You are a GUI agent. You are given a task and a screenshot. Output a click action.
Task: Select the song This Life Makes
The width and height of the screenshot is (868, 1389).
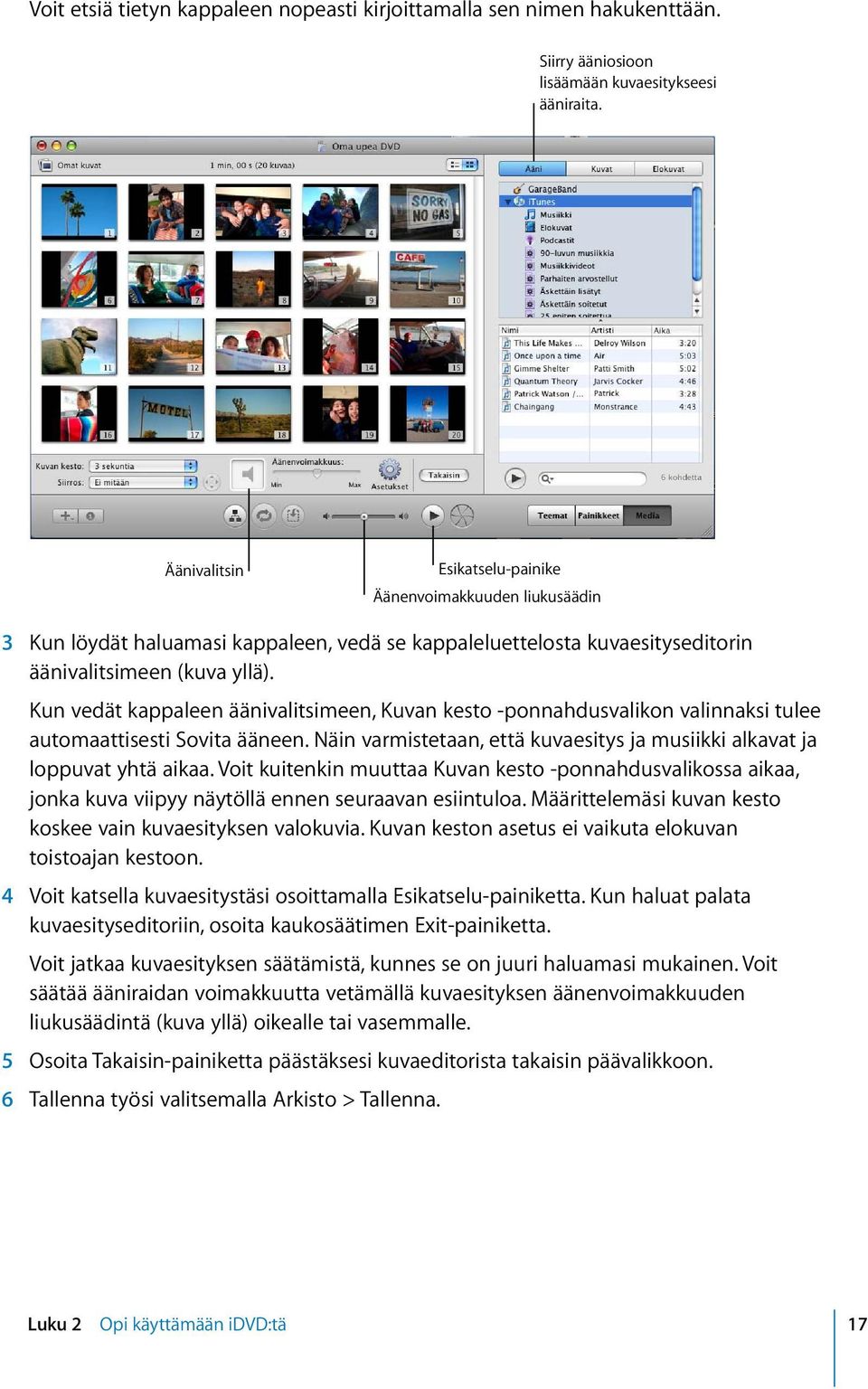(x=548, y=344)
